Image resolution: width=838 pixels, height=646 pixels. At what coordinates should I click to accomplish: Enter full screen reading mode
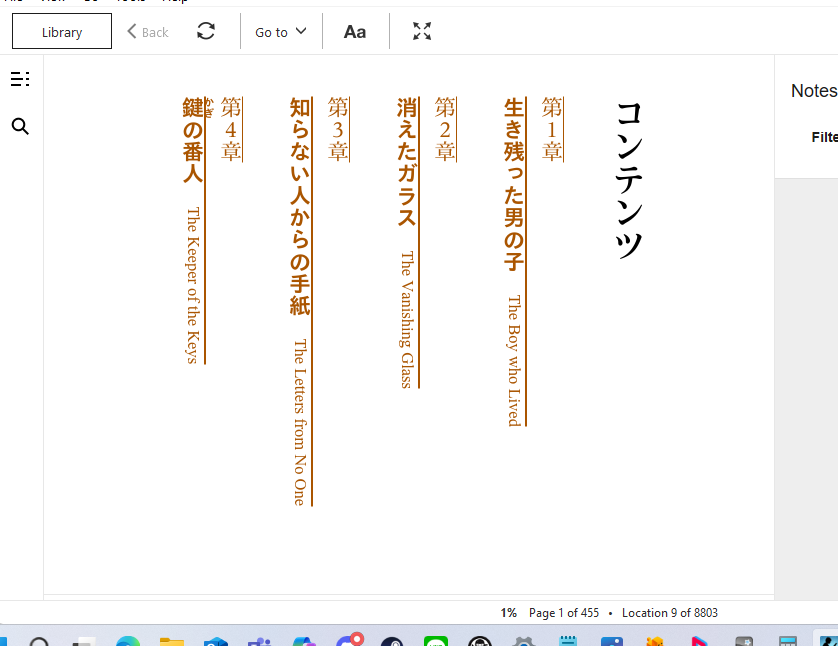[422, 31]
